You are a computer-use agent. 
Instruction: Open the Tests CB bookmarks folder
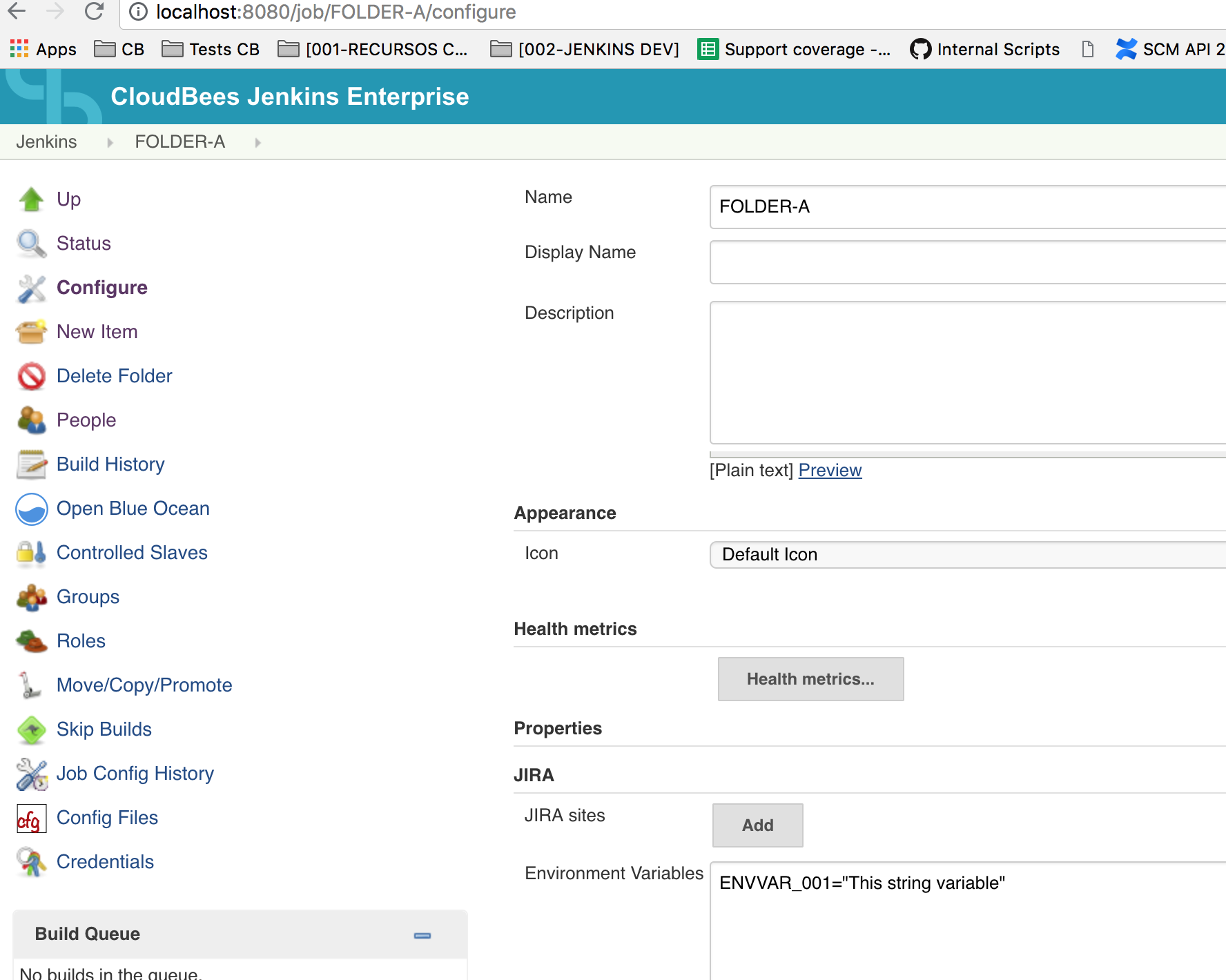pos(211,50)
